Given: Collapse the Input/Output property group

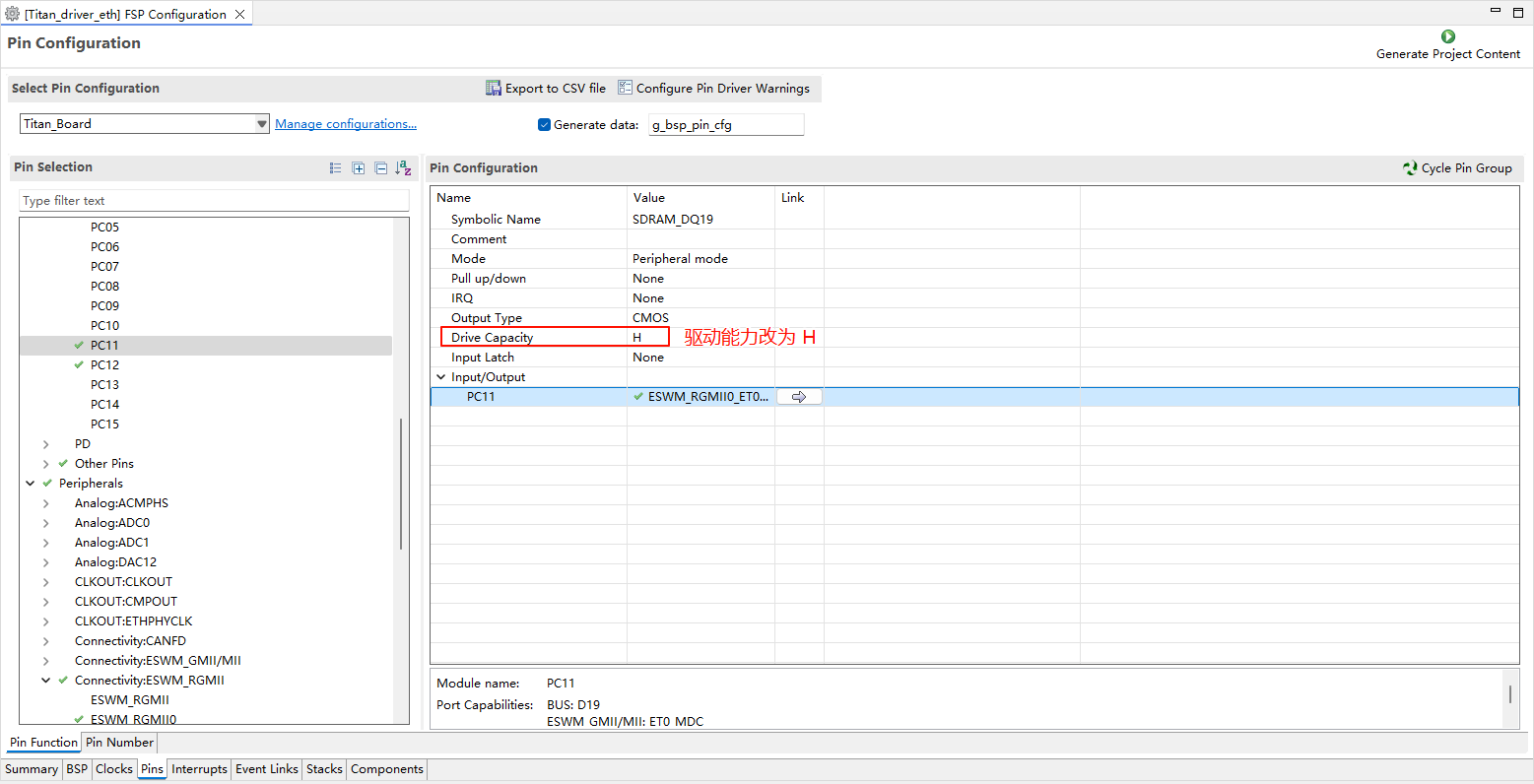Looking at the screenshot, I should coord(440,377).
